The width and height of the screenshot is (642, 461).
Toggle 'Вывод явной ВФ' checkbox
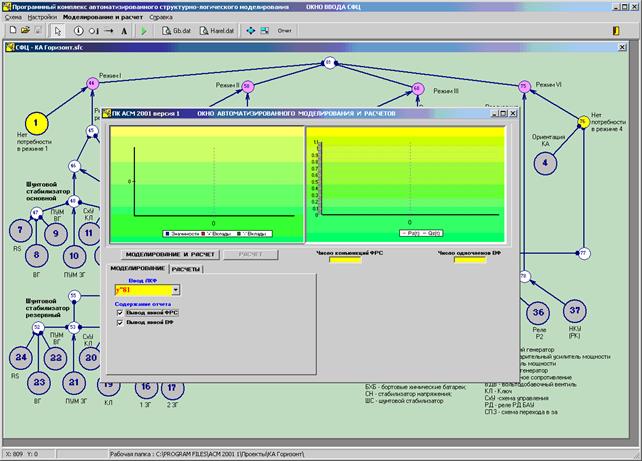point(120,323)
